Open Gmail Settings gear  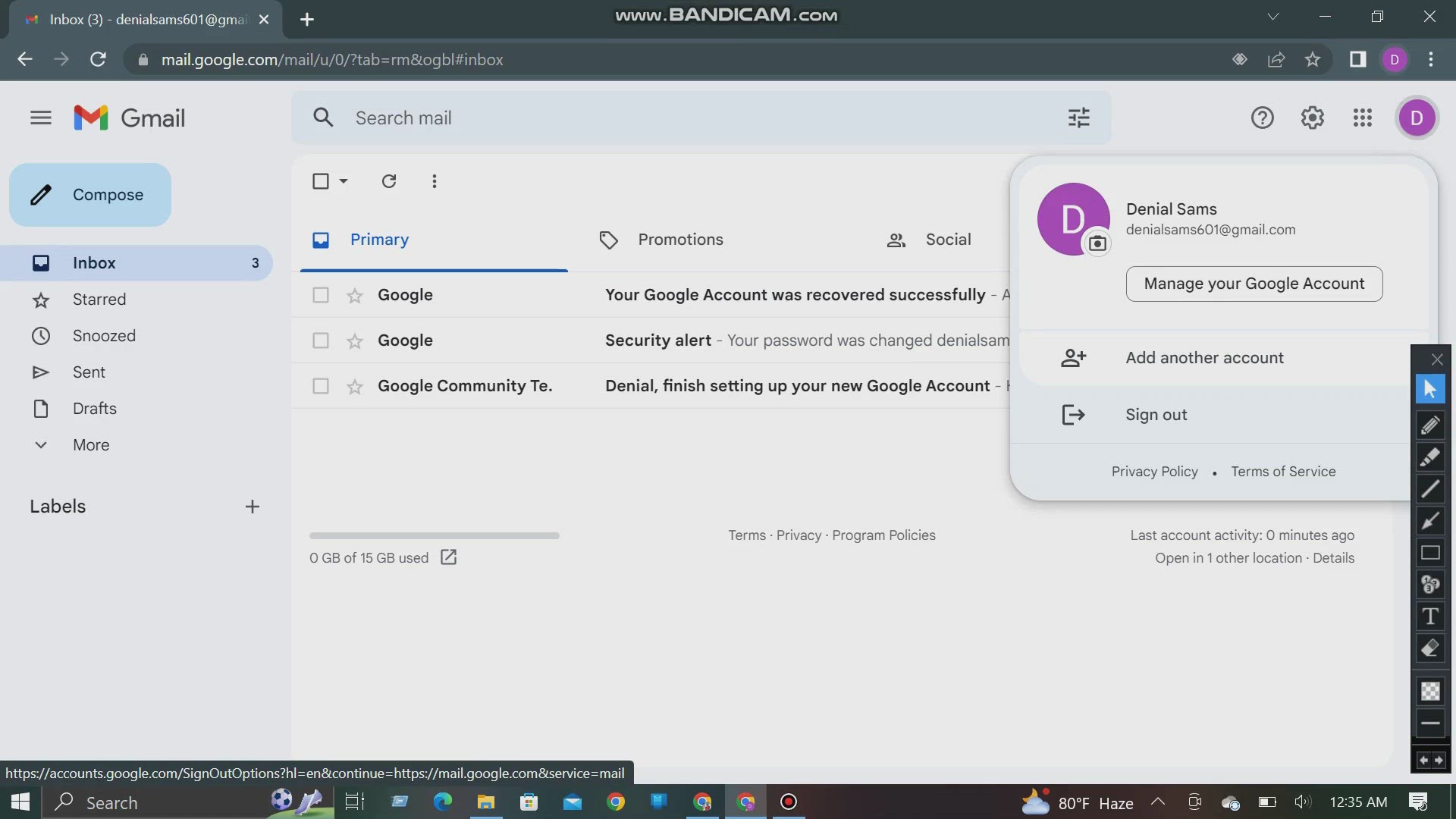(x=1312, y=118)
